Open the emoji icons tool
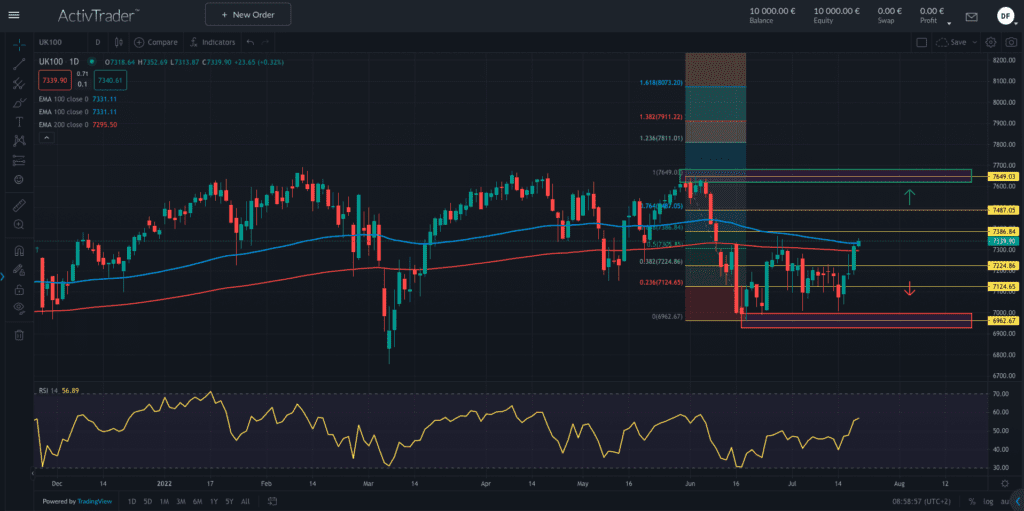This screenshot has width=1024, height=511. 19,179
